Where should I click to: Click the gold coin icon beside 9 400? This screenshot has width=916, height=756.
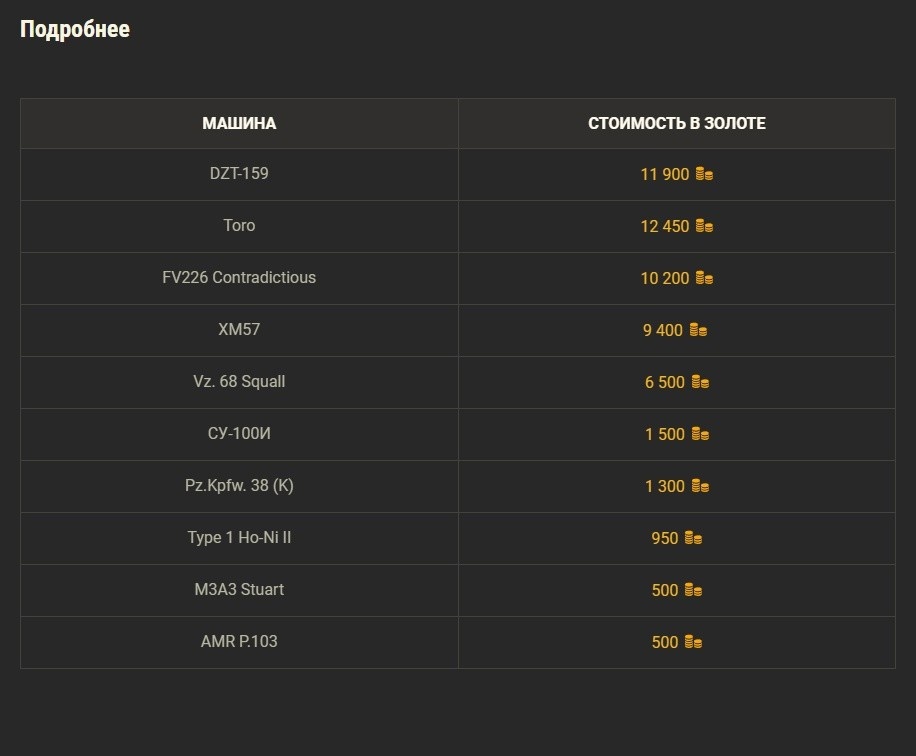698,331
